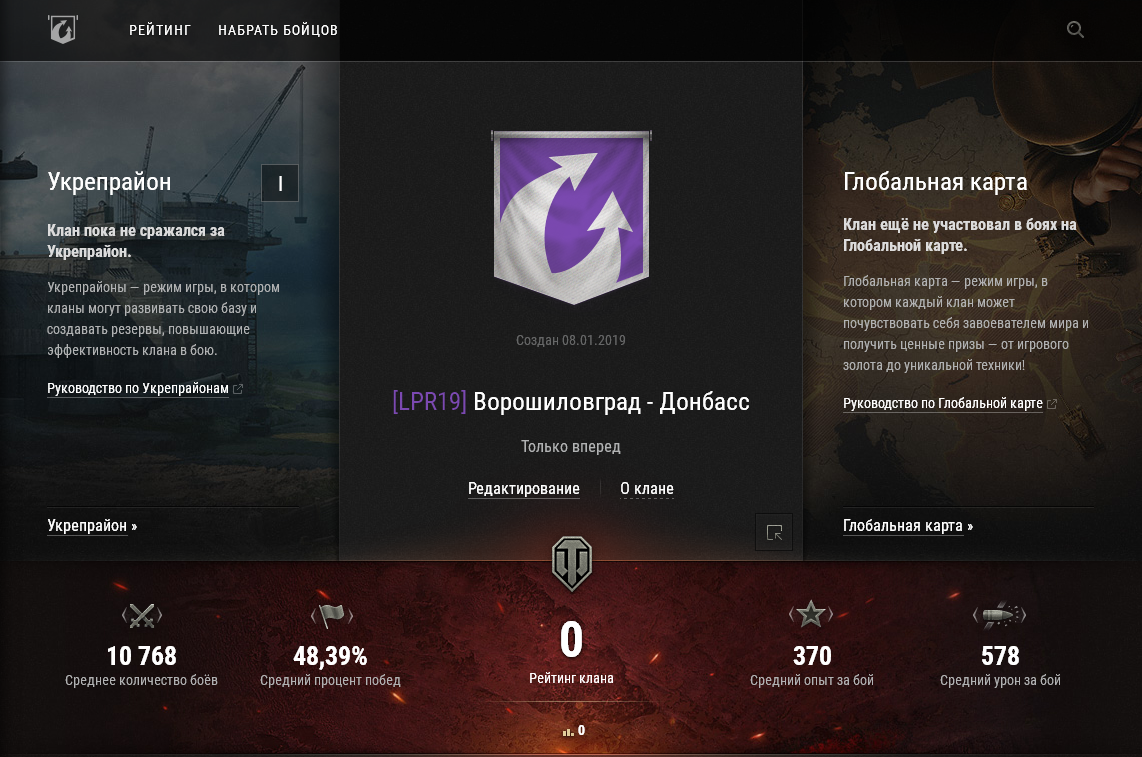Expand the О клане link

click(x=647, y=488)
